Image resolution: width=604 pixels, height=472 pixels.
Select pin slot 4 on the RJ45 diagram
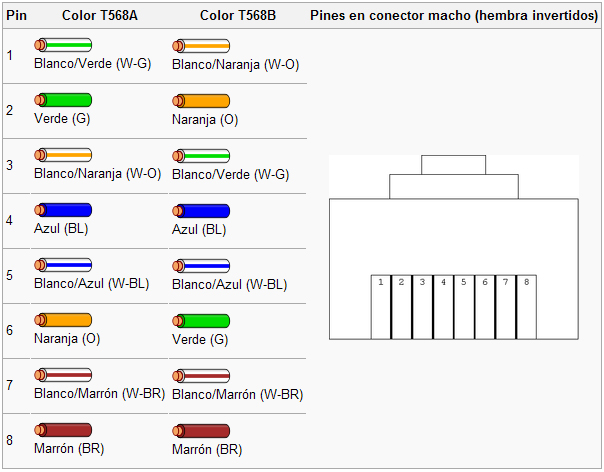443,307
